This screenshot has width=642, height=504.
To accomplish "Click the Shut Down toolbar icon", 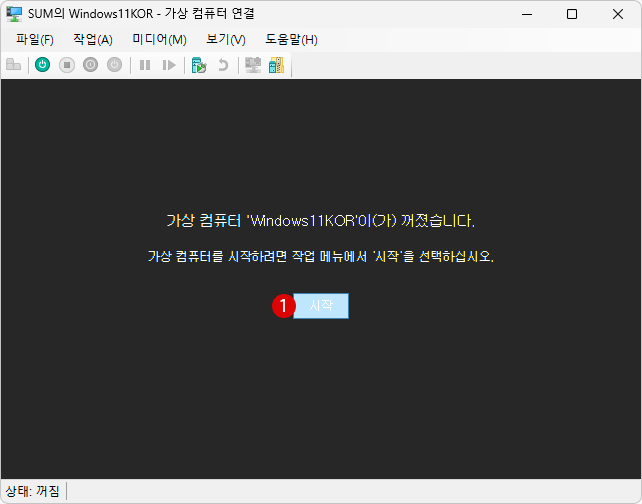I will (90, 65).
